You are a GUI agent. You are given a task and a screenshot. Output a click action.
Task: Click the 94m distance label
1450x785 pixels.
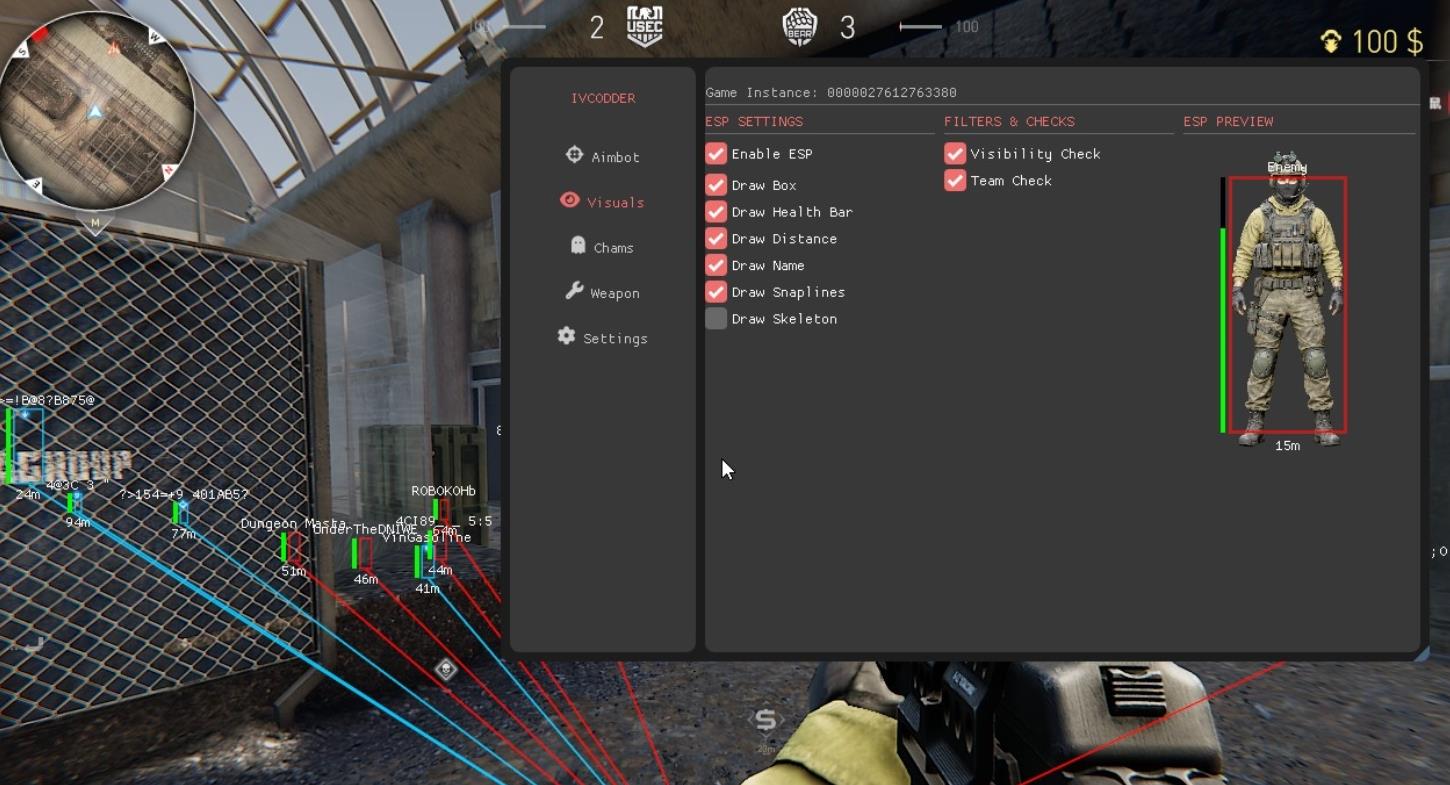(78, 523)
